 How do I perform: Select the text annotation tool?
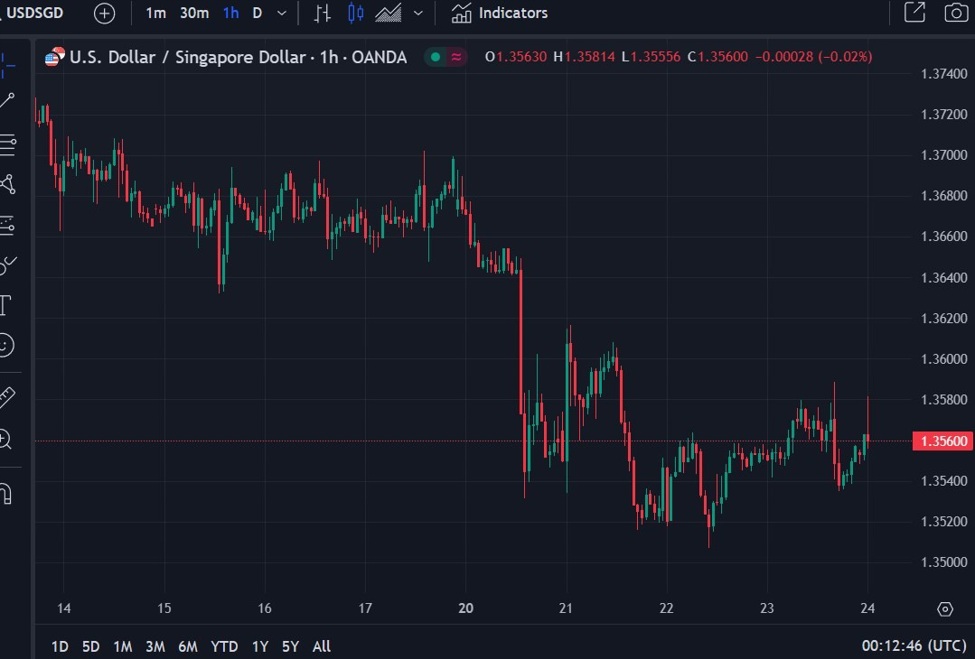pyautogui.click(x=10, y=305)
